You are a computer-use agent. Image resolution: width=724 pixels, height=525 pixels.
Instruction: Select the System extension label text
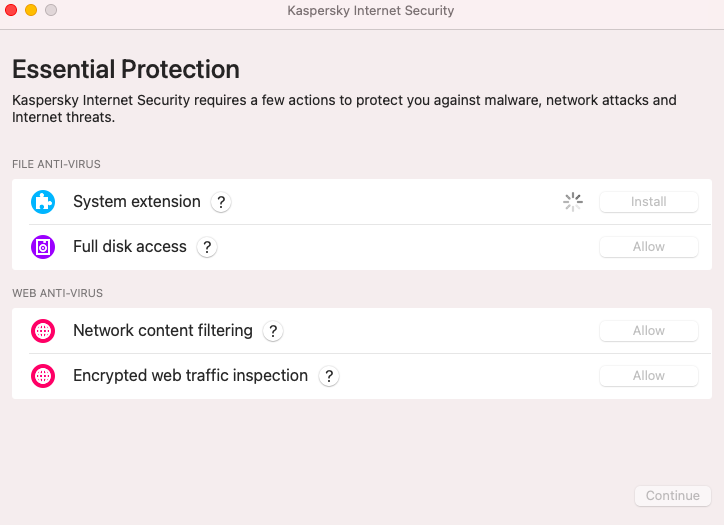pos(137,202)
